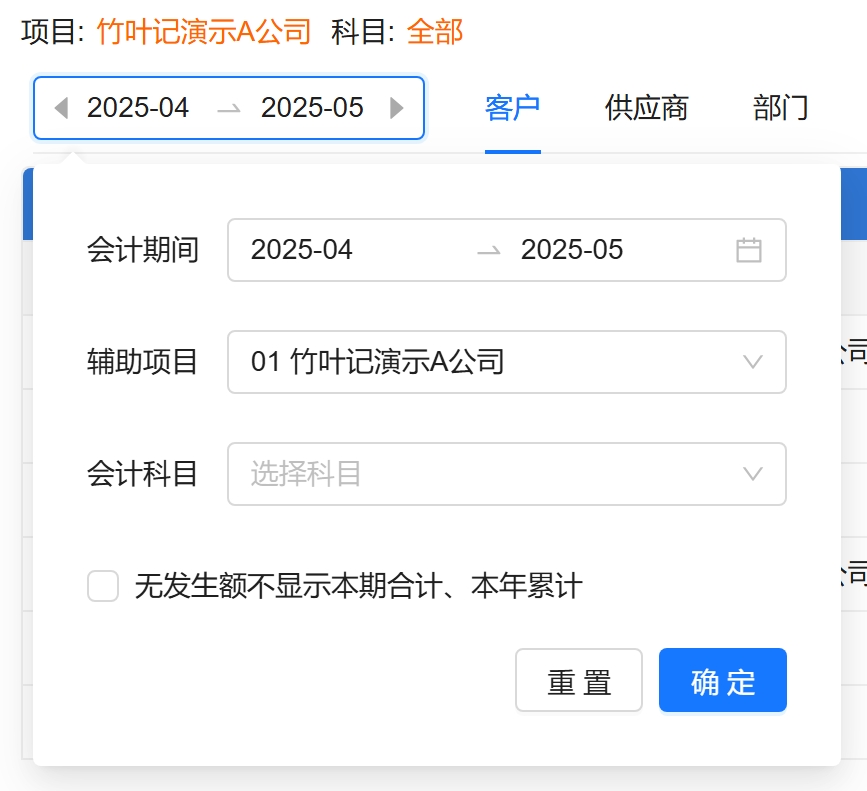Toggle 无发生额不显示本期合计 checkbox
Image resolution: width=867 pixels, height=791 pixels.
coord(103,586)
